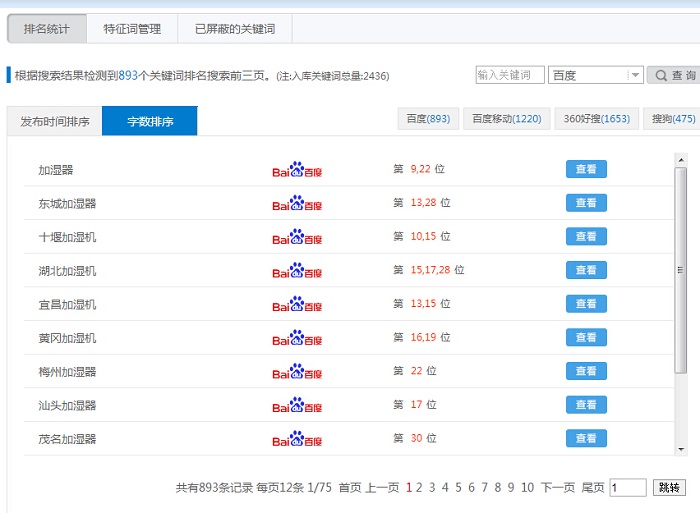Click the Baidu logo beside 湖北加湿机
This screenshot has height=513, width=700.
click(x=297, y=270)
